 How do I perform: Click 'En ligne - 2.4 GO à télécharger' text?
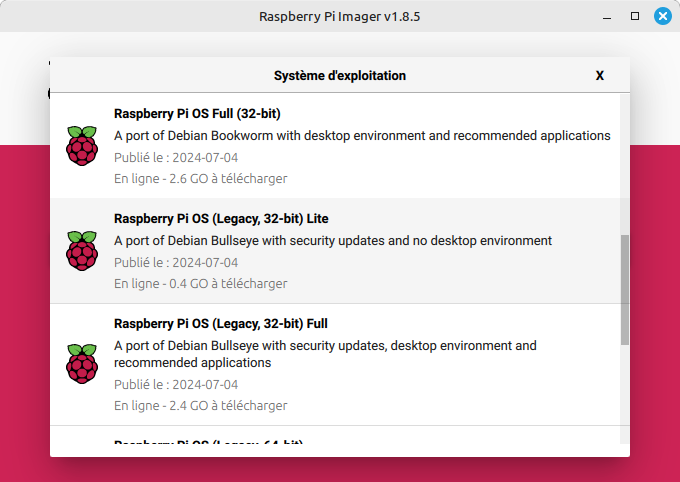(201, 406)
